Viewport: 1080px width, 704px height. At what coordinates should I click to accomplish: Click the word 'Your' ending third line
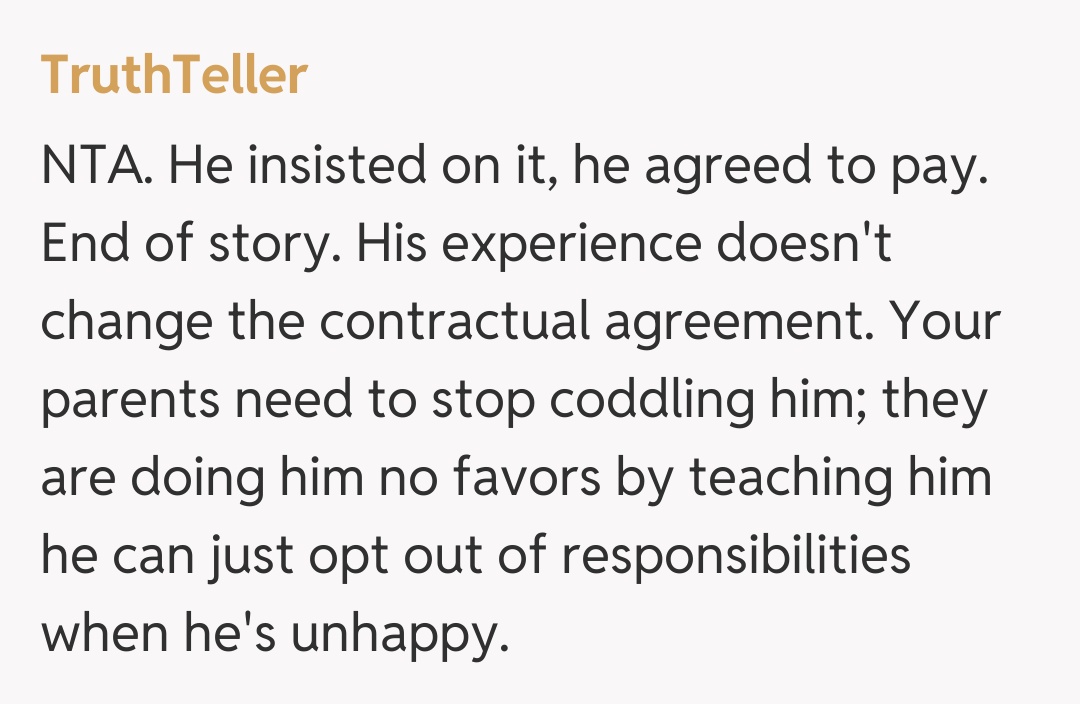945,322
